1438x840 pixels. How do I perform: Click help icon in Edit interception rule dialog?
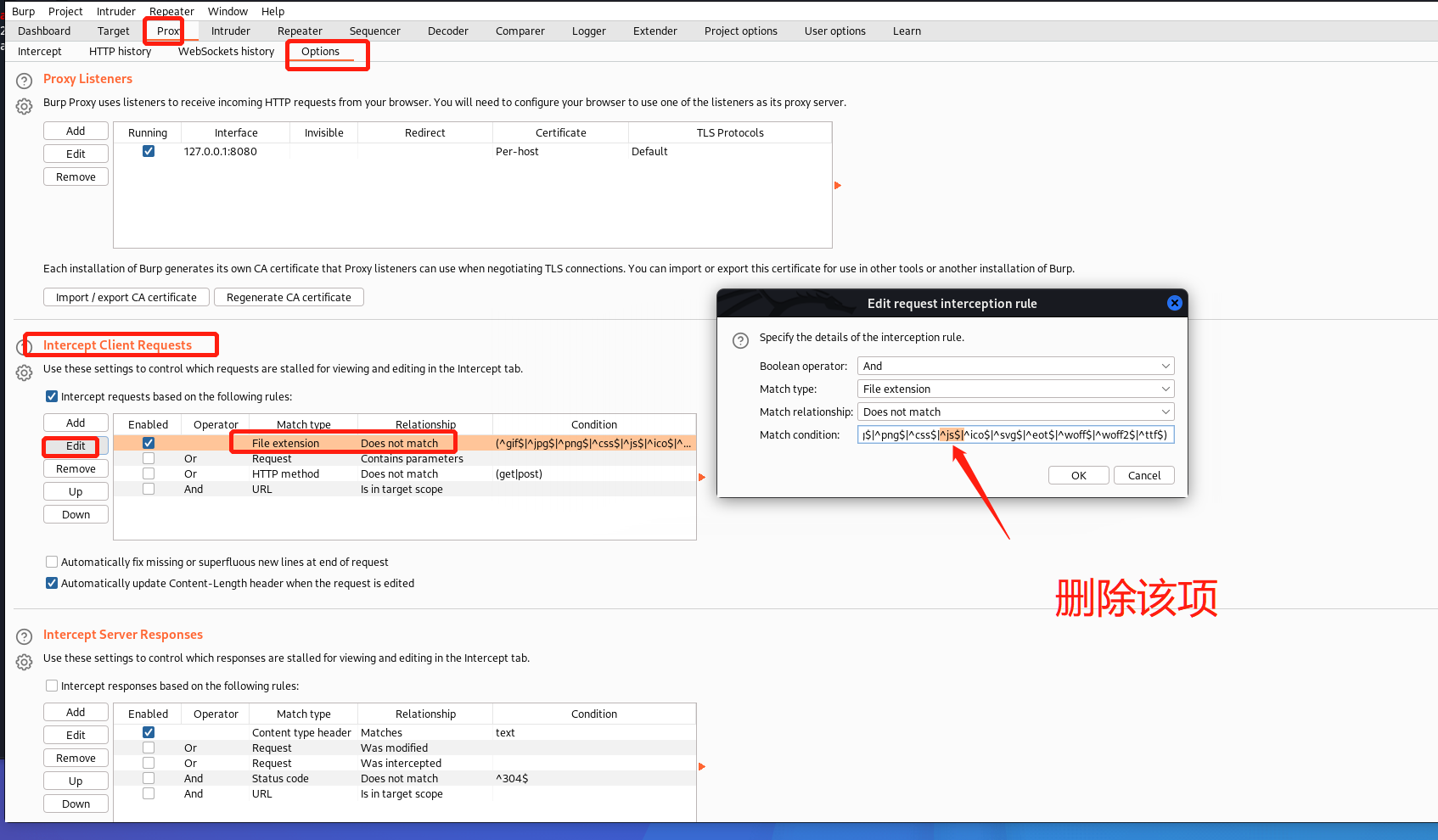pos(740,340)
